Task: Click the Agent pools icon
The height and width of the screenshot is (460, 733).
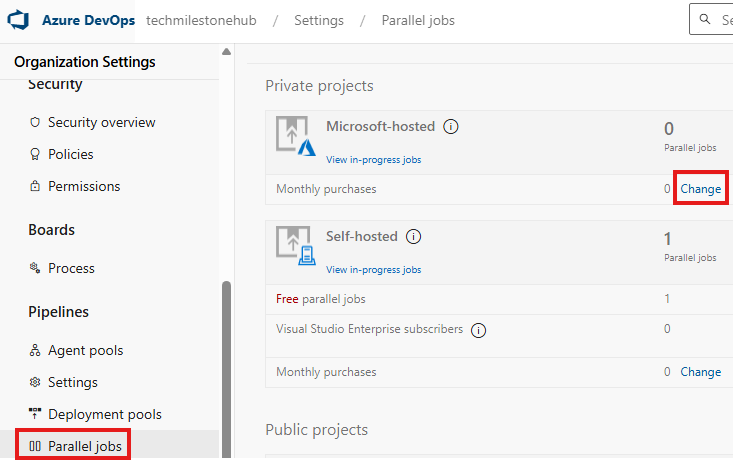Action: pyautogui.click(x=35, y=350)
